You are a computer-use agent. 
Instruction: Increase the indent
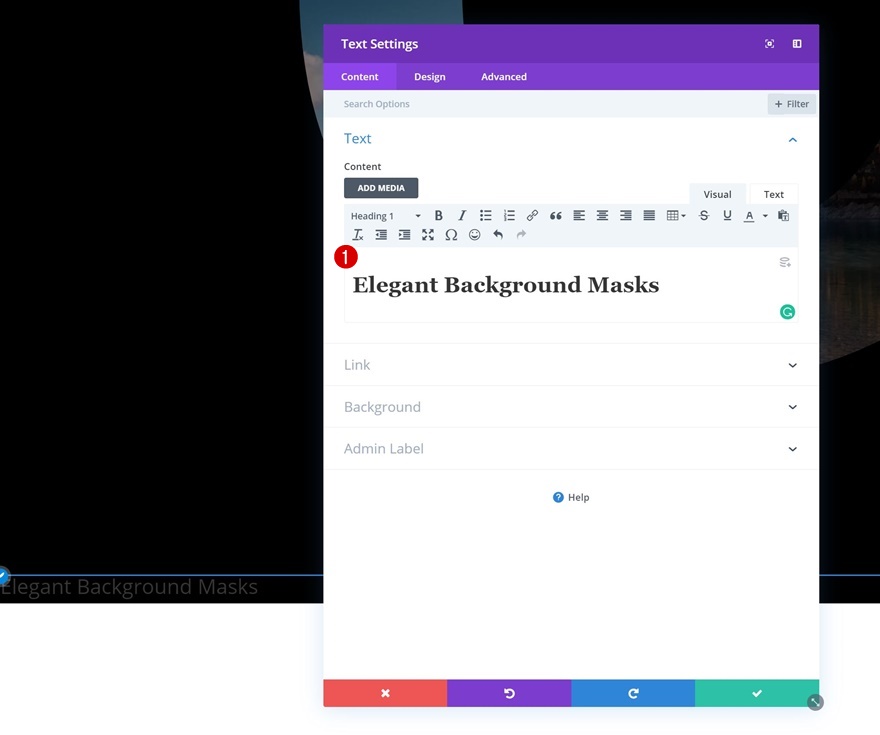405,235
